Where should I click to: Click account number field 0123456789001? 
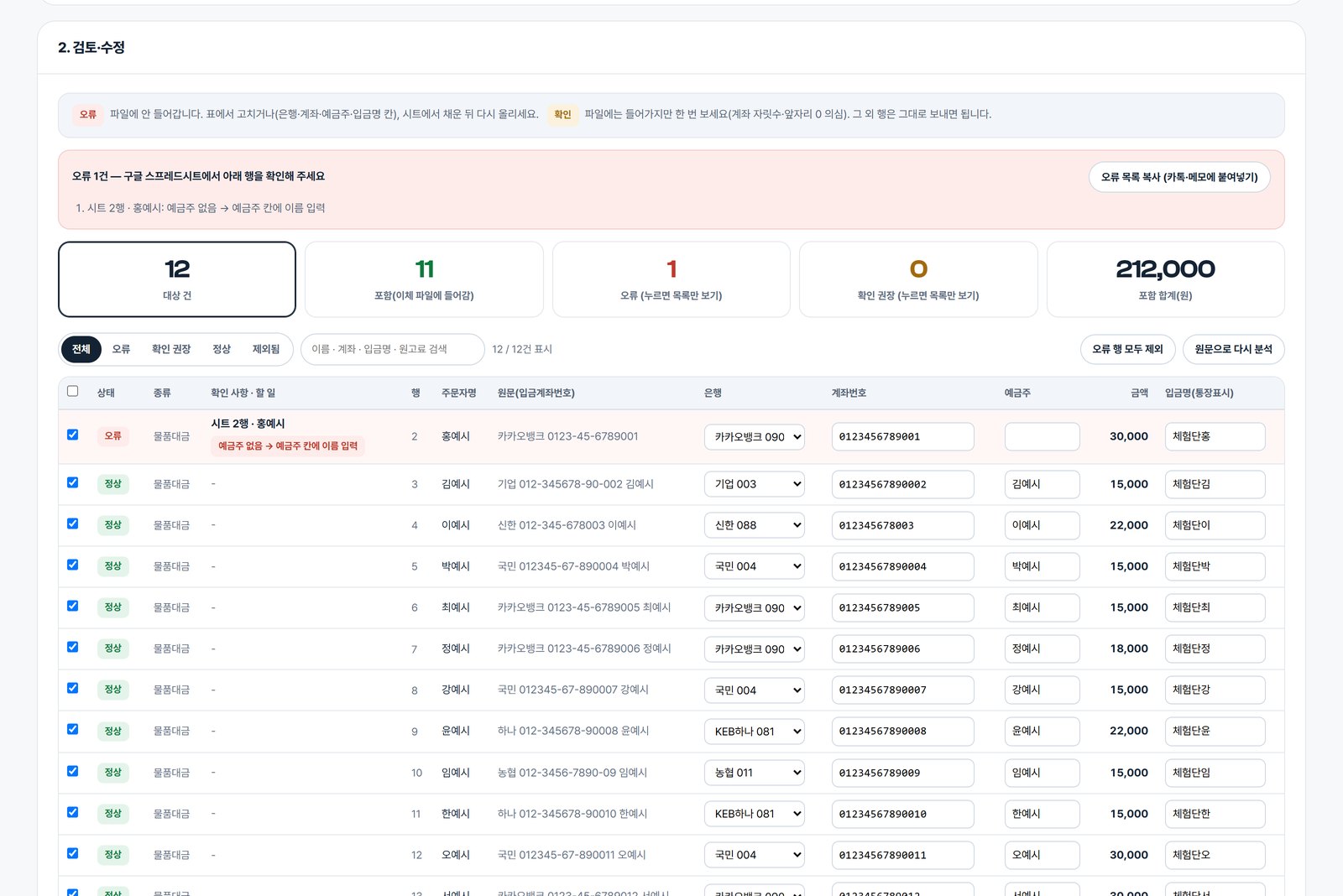(x=902, y=437)
